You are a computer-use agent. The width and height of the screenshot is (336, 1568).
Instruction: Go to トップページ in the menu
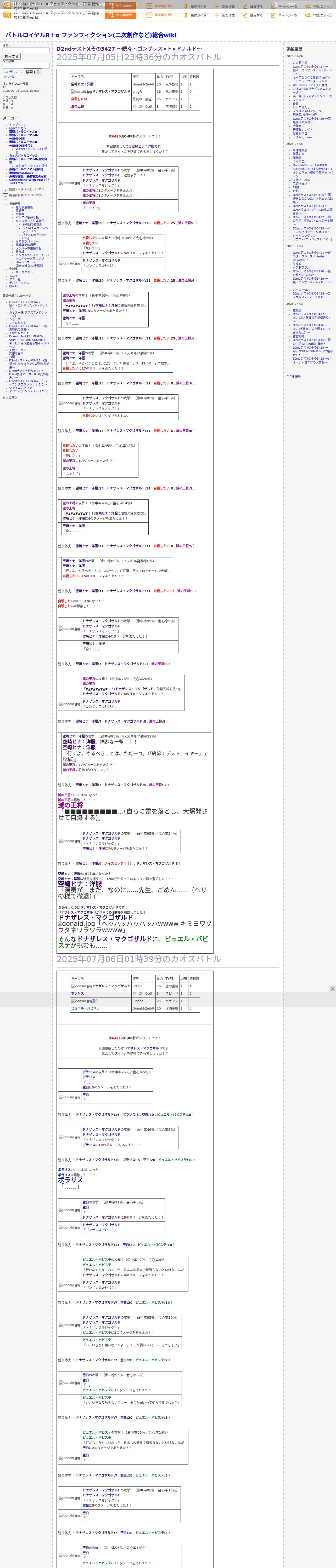tap(18, 125)
